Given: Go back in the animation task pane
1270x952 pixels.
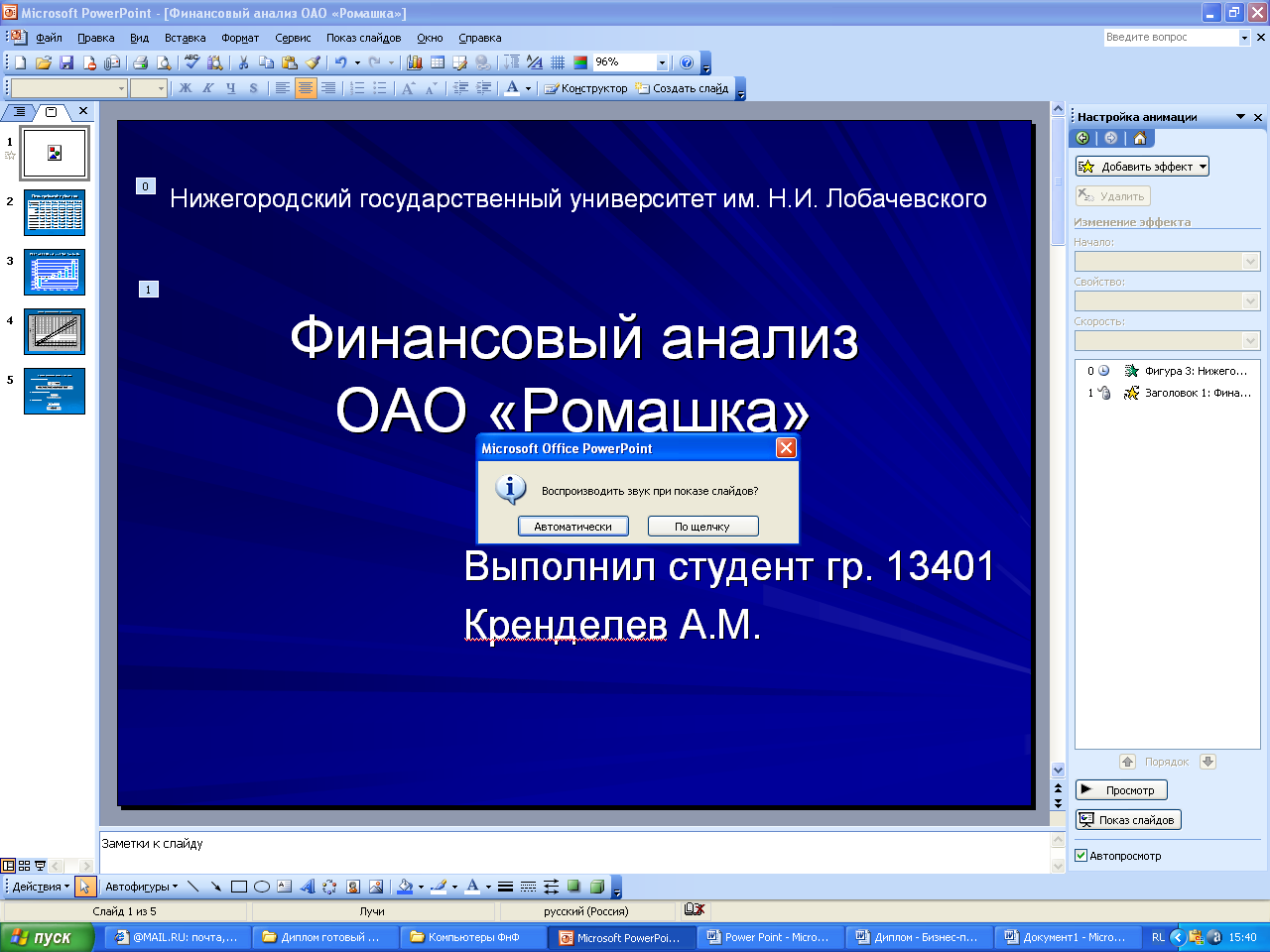Looking at the screenshot, I should (1082, 138).
